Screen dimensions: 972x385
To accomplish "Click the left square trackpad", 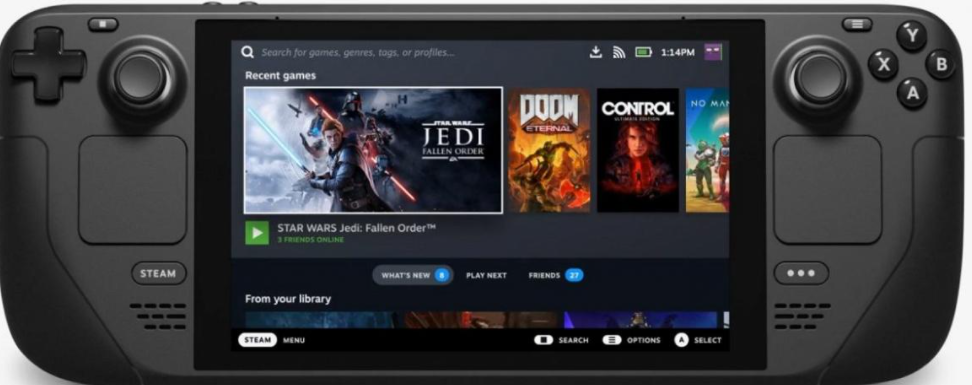I will pos(133,190).
